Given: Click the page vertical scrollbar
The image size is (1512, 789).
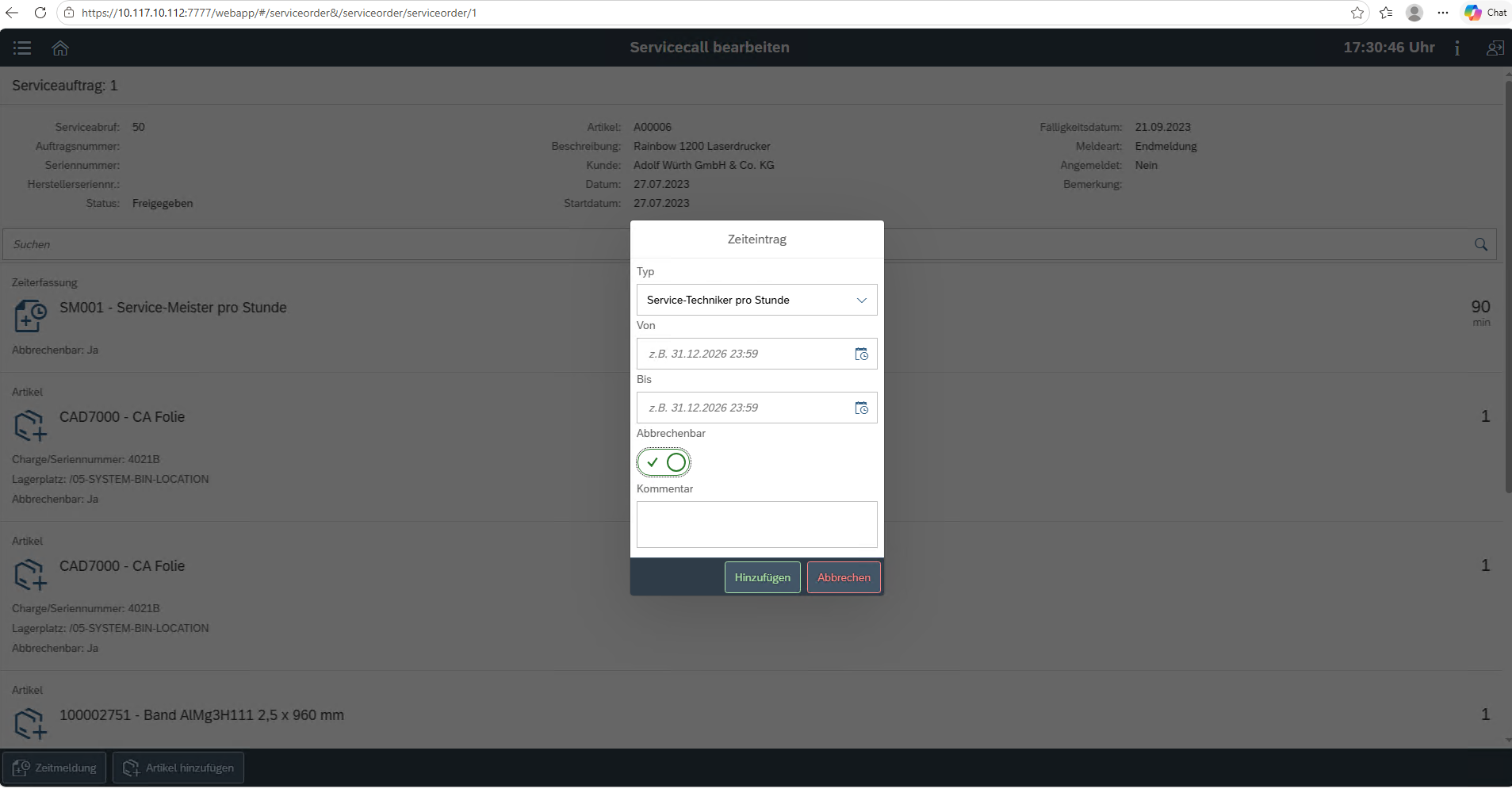Looking at the screenshot, I should click(1508, 285).
